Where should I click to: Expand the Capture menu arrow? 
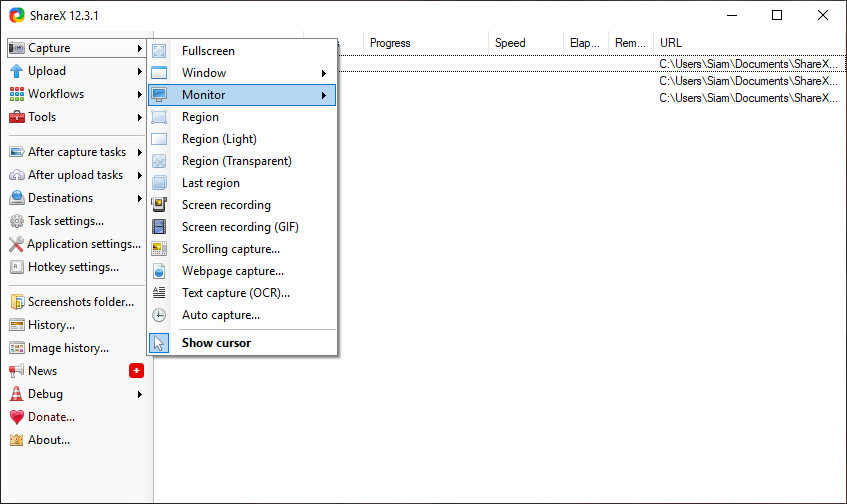pyautogui.click(x=140, y=48)
